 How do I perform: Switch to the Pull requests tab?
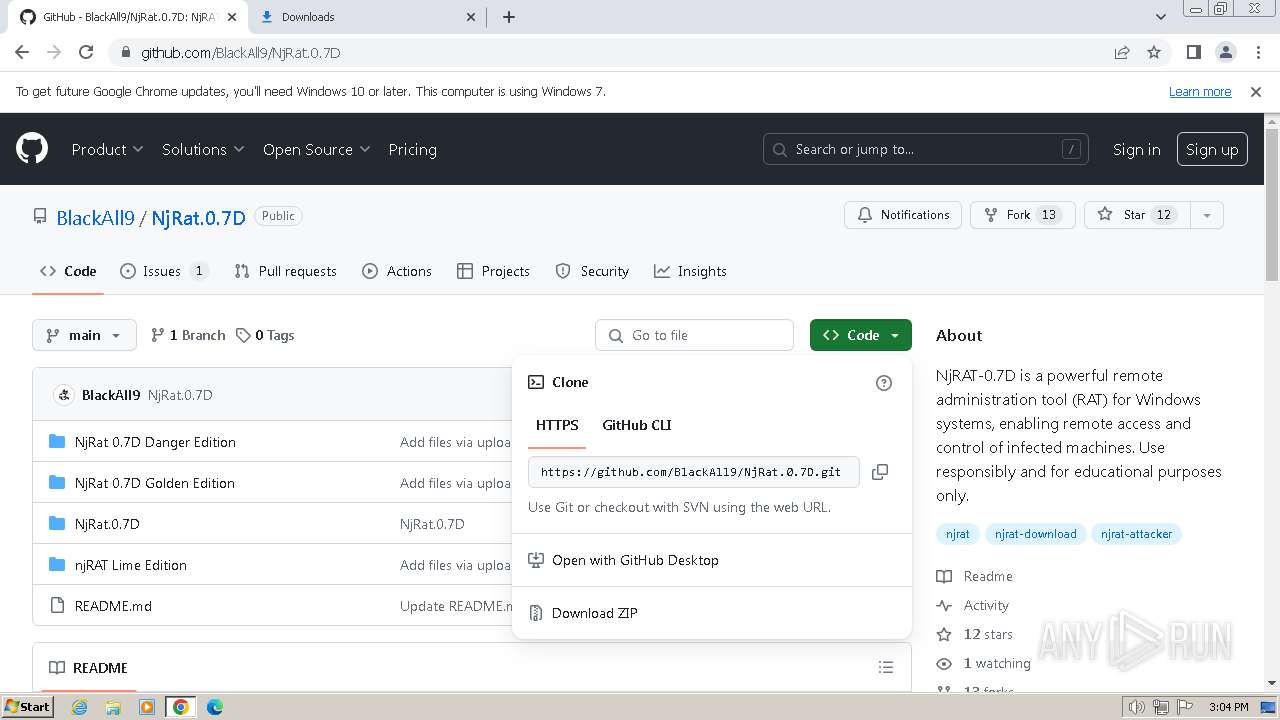tap(285, 271)
